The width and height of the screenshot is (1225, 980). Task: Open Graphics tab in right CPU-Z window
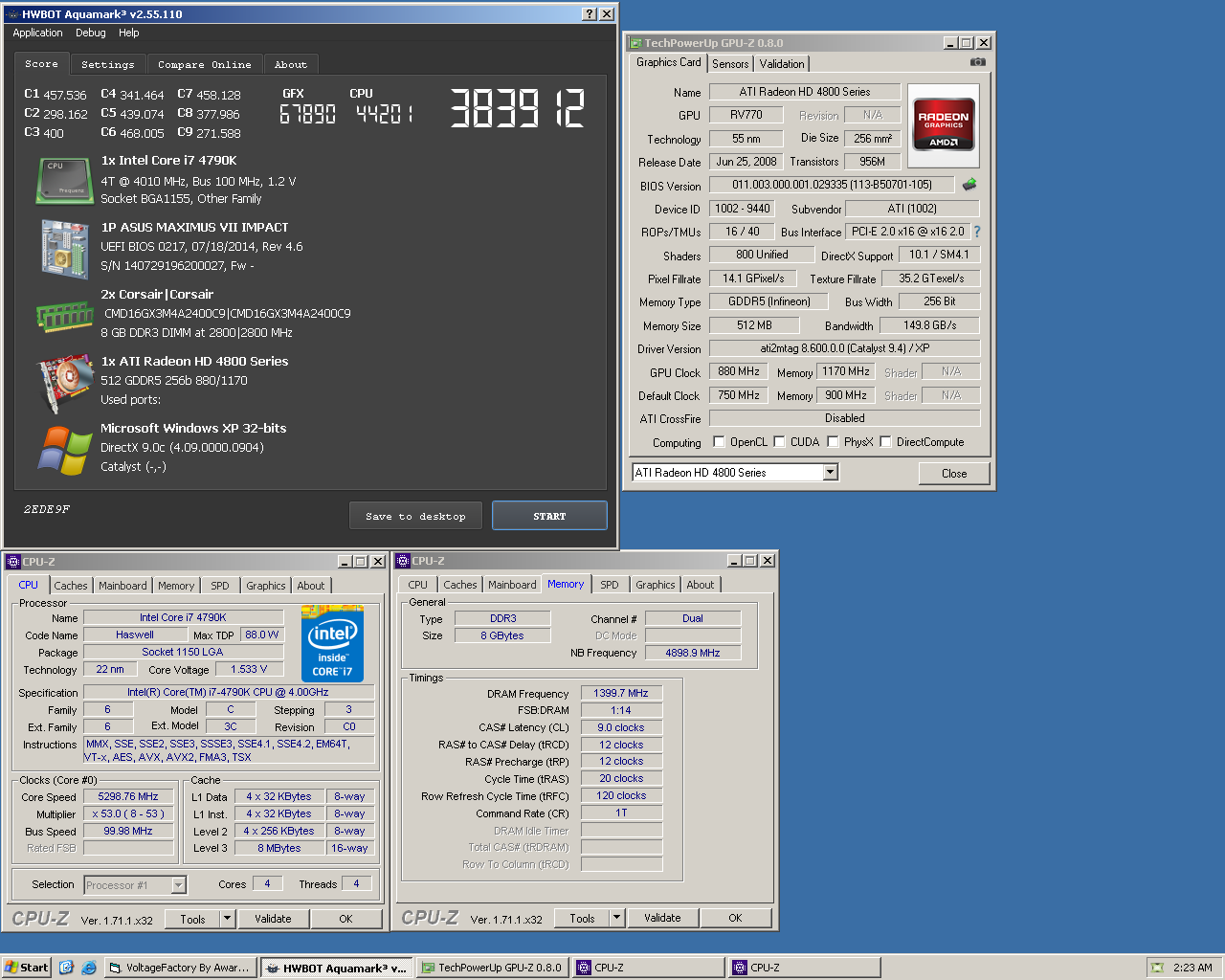point(656,585)
